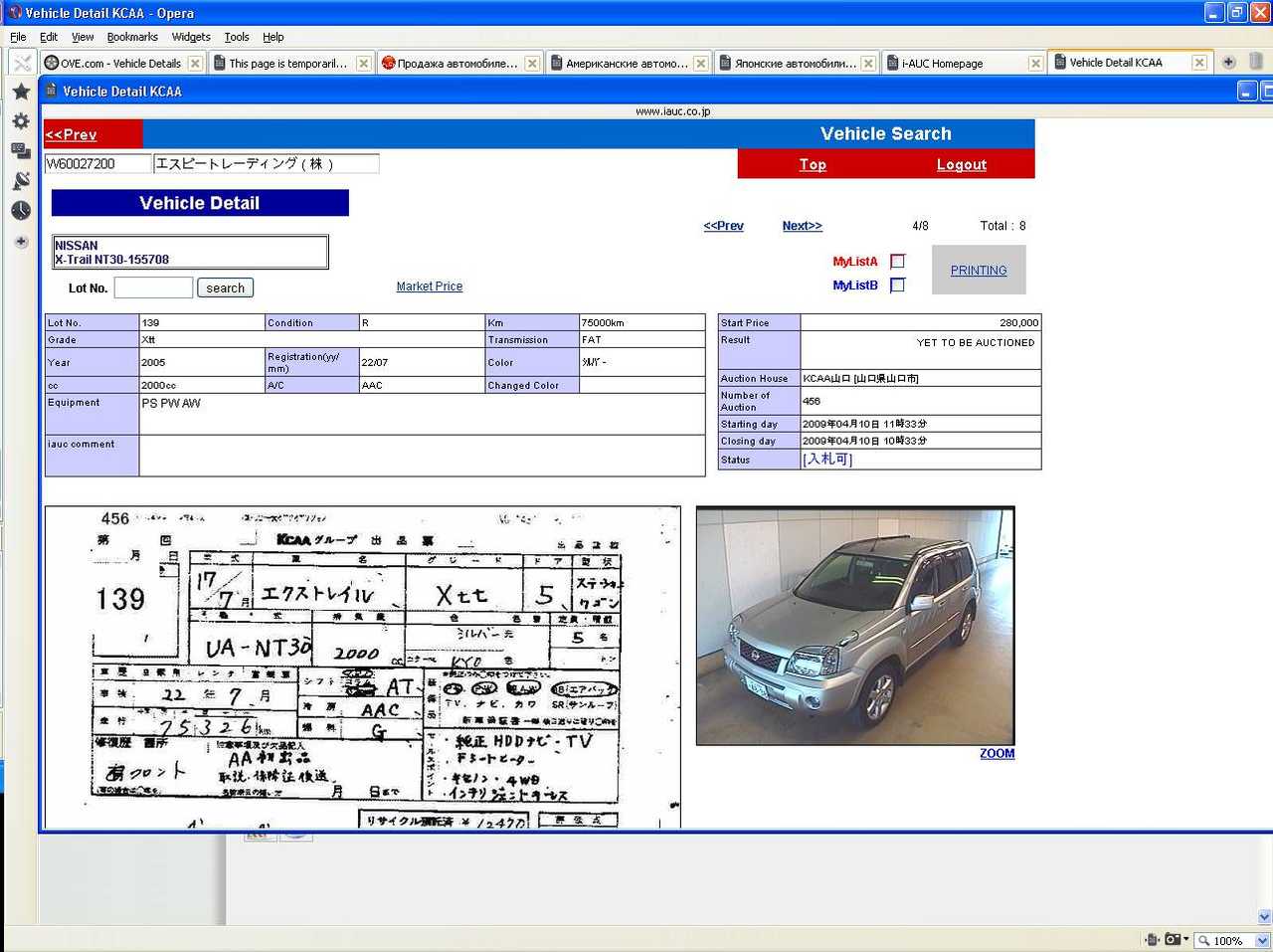Open the Transfers satellite-dish panel in sidebar
The image size is (1273, 952).
[x=20, y=181]
